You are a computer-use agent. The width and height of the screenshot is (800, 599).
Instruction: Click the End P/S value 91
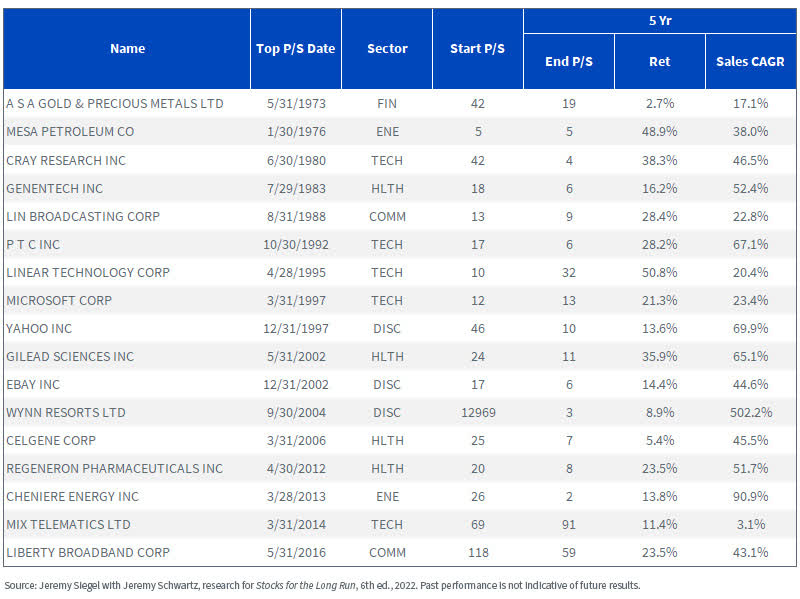click(569, 525)
